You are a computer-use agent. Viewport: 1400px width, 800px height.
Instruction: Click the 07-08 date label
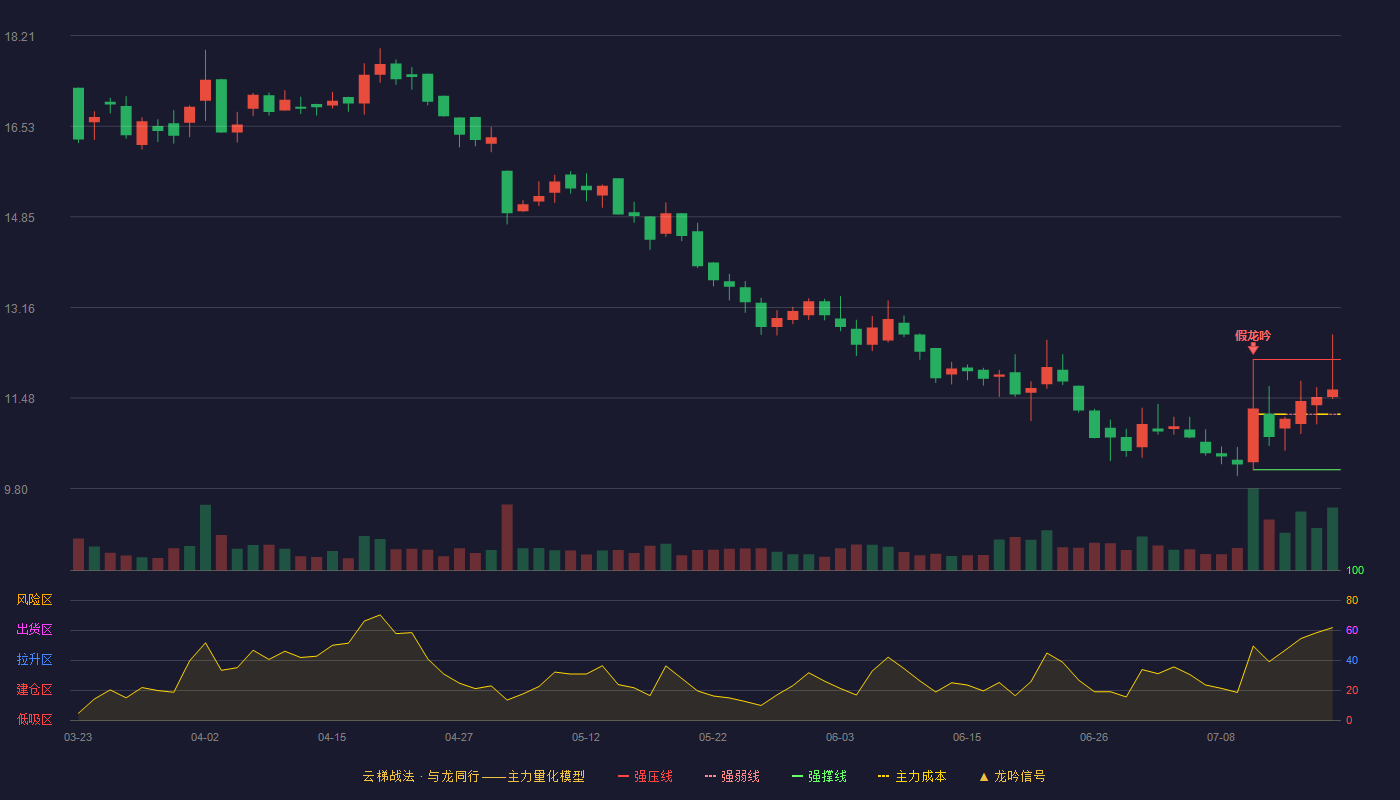coord(1221,737)
